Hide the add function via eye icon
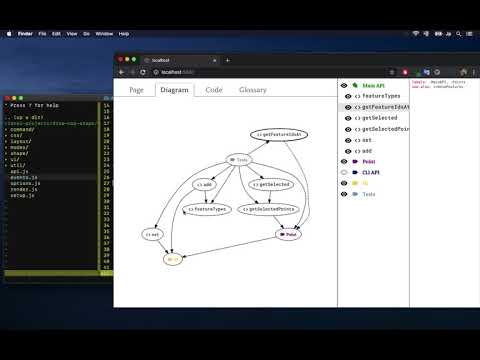Viewport: 480px width, 360px height. [x=348, y=151]
